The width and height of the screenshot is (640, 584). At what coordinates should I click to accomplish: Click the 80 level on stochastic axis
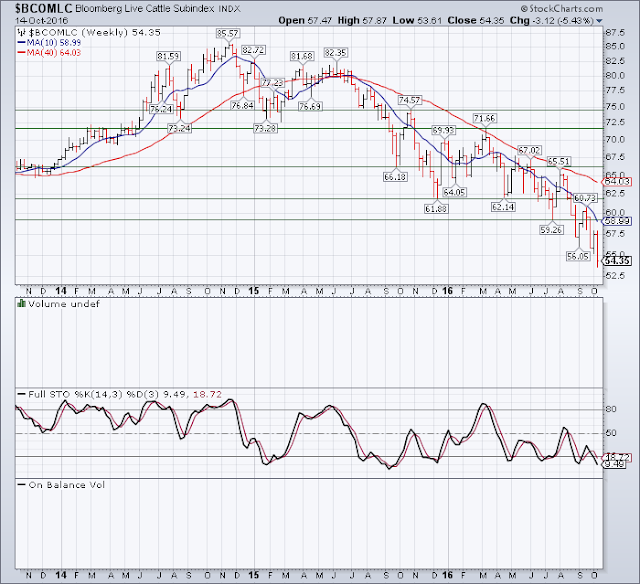pyautogui.click(x=611, y=409)
